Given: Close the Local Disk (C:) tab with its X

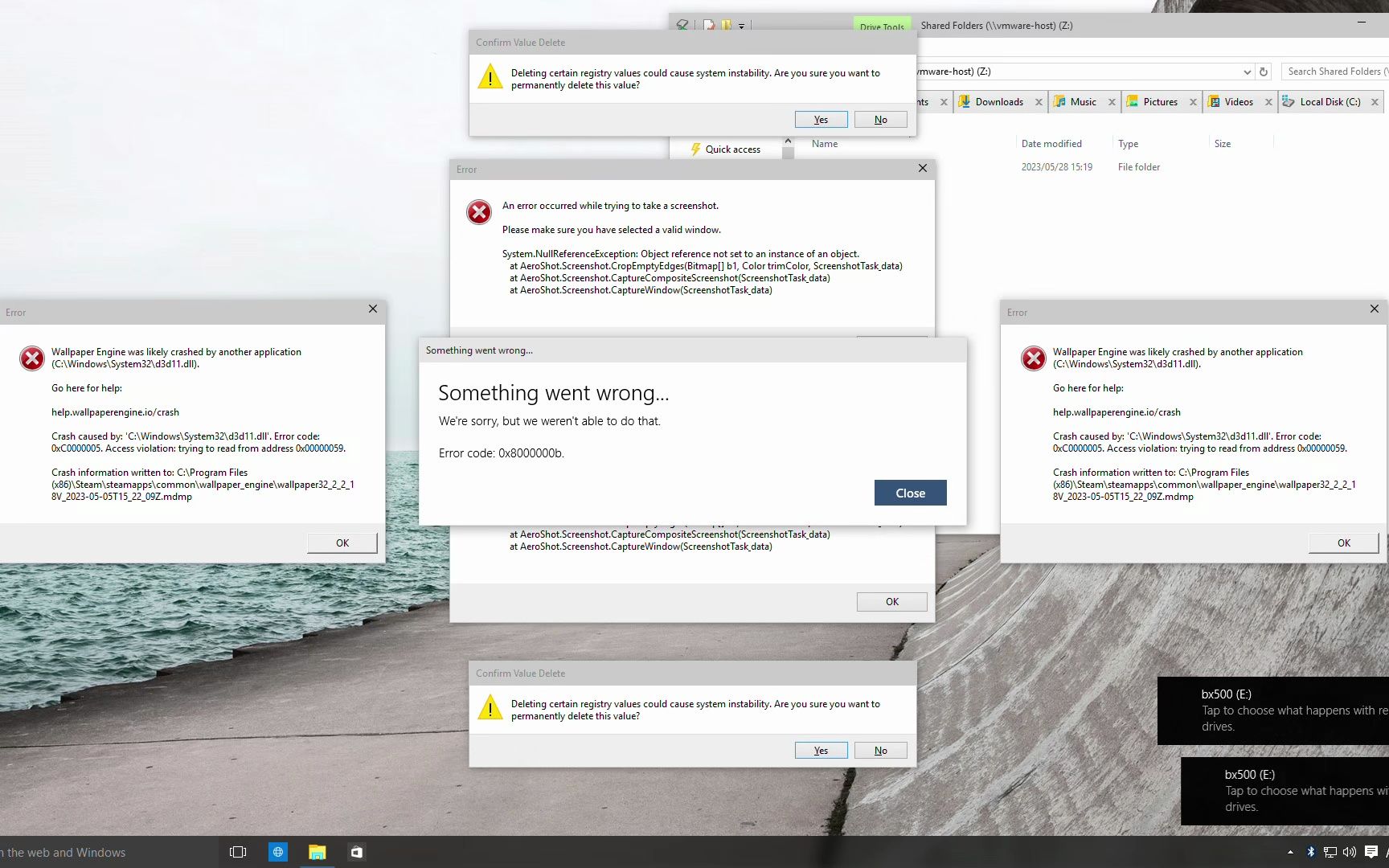Looking at the screenshot, I should pyautogui.click(x=1375, y=102).
